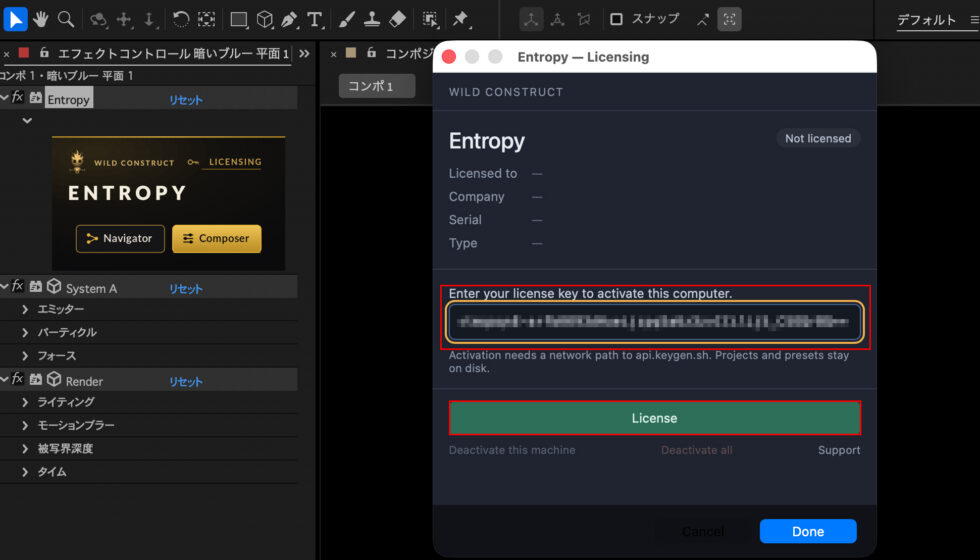Open LICENSING link in Entropy banner
This screenshot has width=980, height=560.
tap(235, 162)
